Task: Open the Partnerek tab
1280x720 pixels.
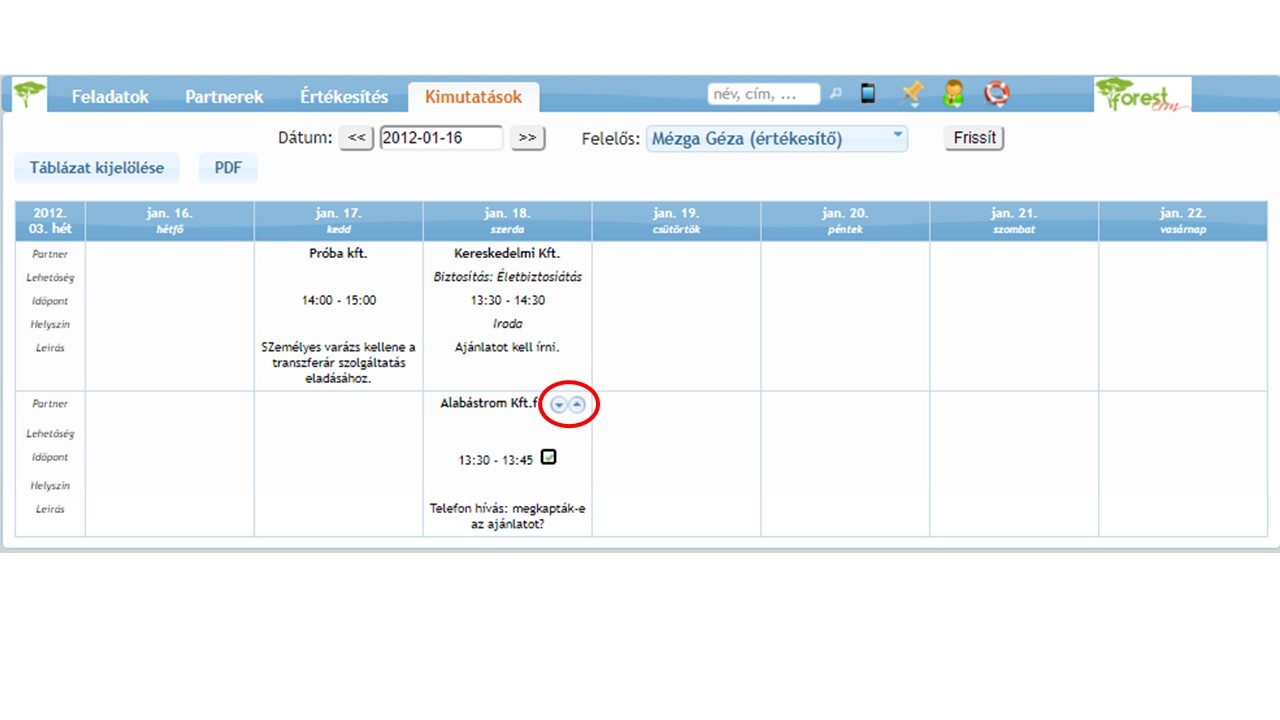Action: 224,97
